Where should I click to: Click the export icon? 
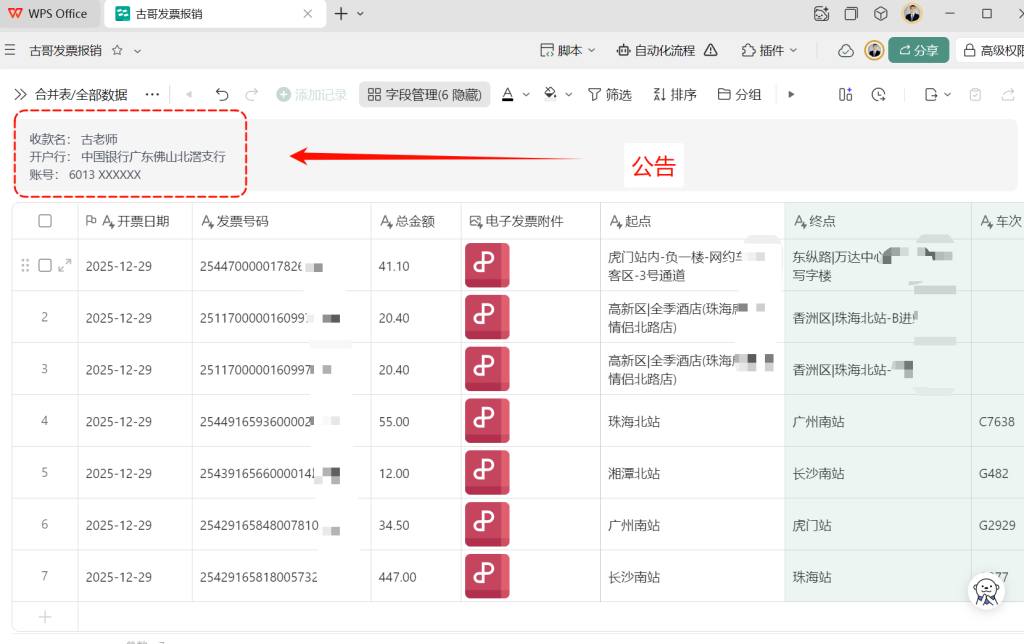pos(931,95)
